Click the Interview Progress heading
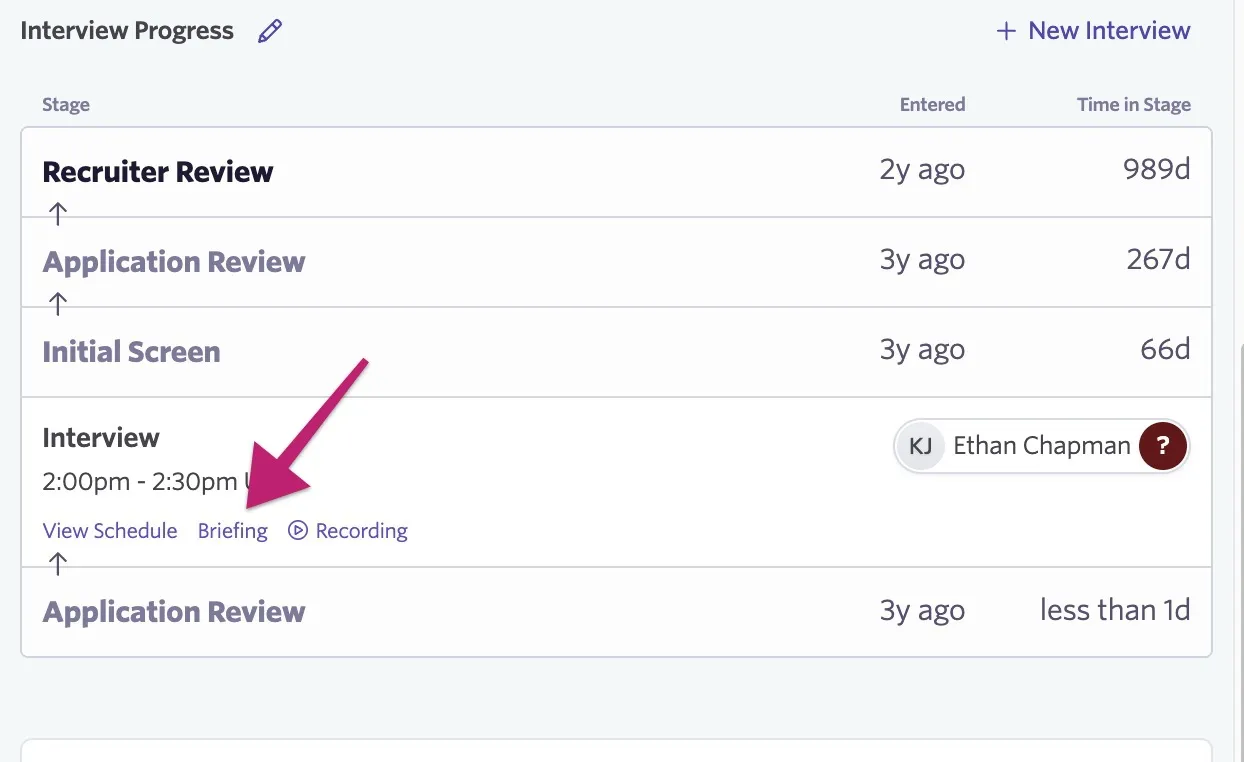This screenshot has height=762, width=1244. [x=127, y=31]
